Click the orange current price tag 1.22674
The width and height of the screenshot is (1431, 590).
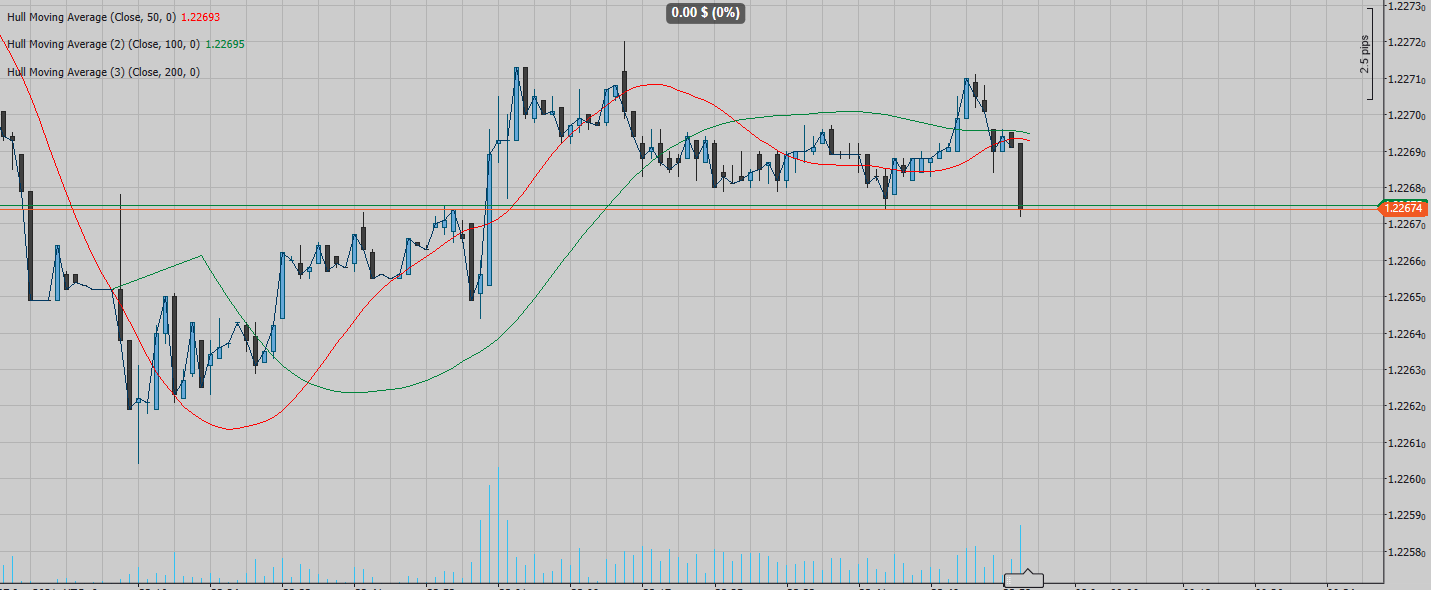click(x=1404, y=208)
